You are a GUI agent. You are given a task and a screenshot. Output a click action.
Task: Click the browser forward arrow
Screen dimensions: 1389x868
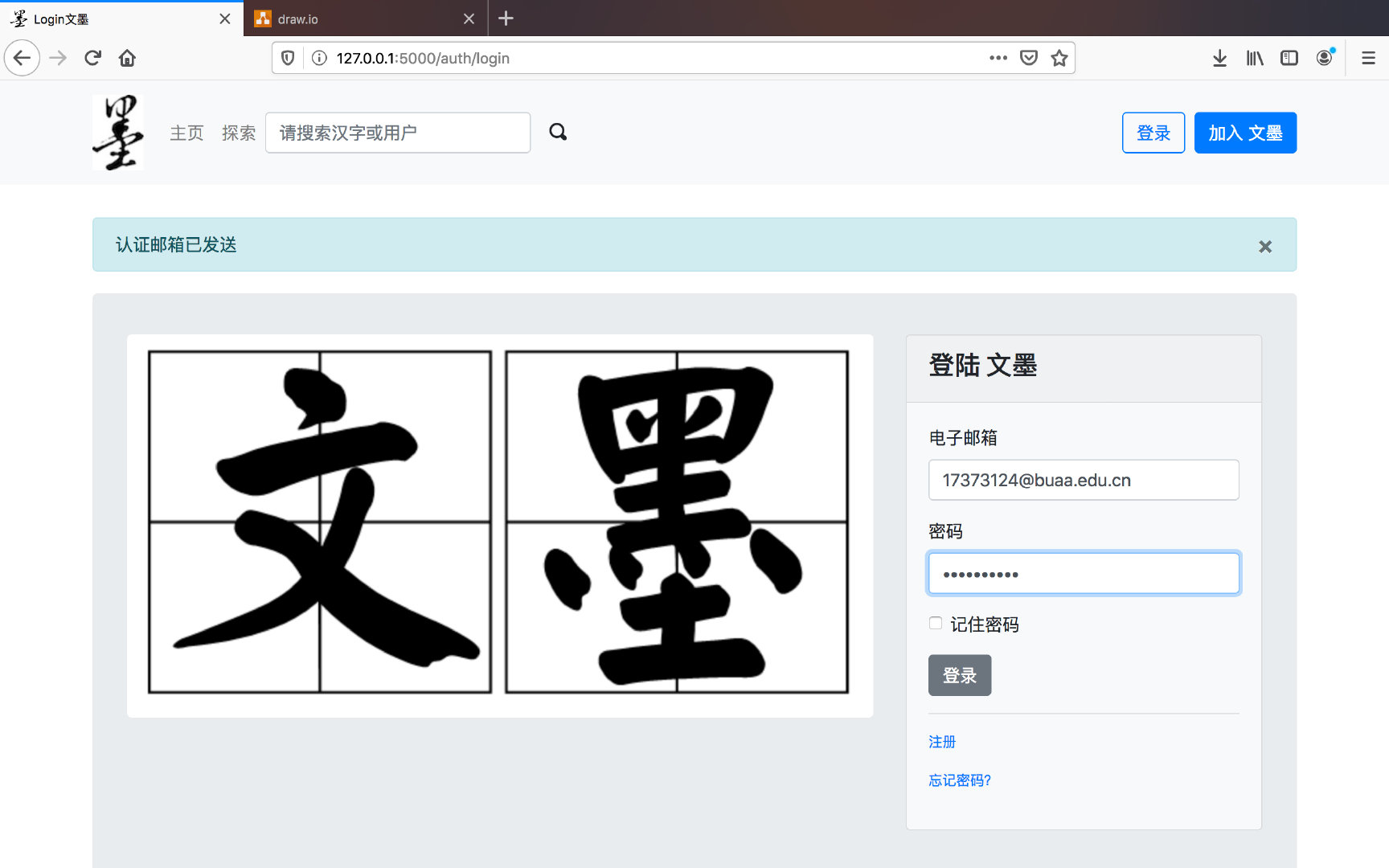[58, 58]
